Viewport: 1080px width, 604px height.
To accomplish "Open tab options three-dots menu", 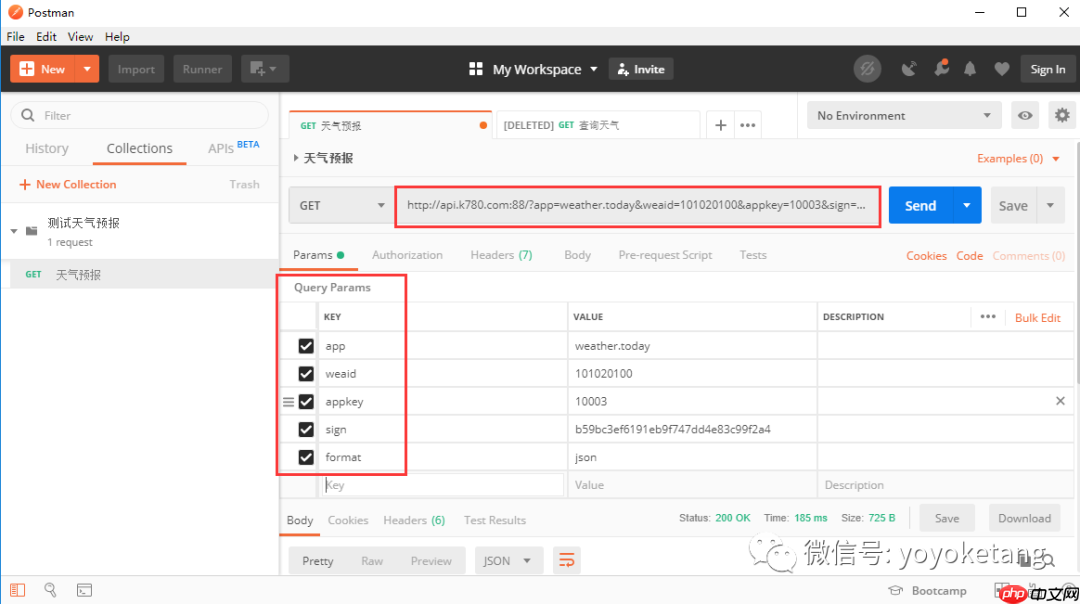I will (x=747, y=125).
